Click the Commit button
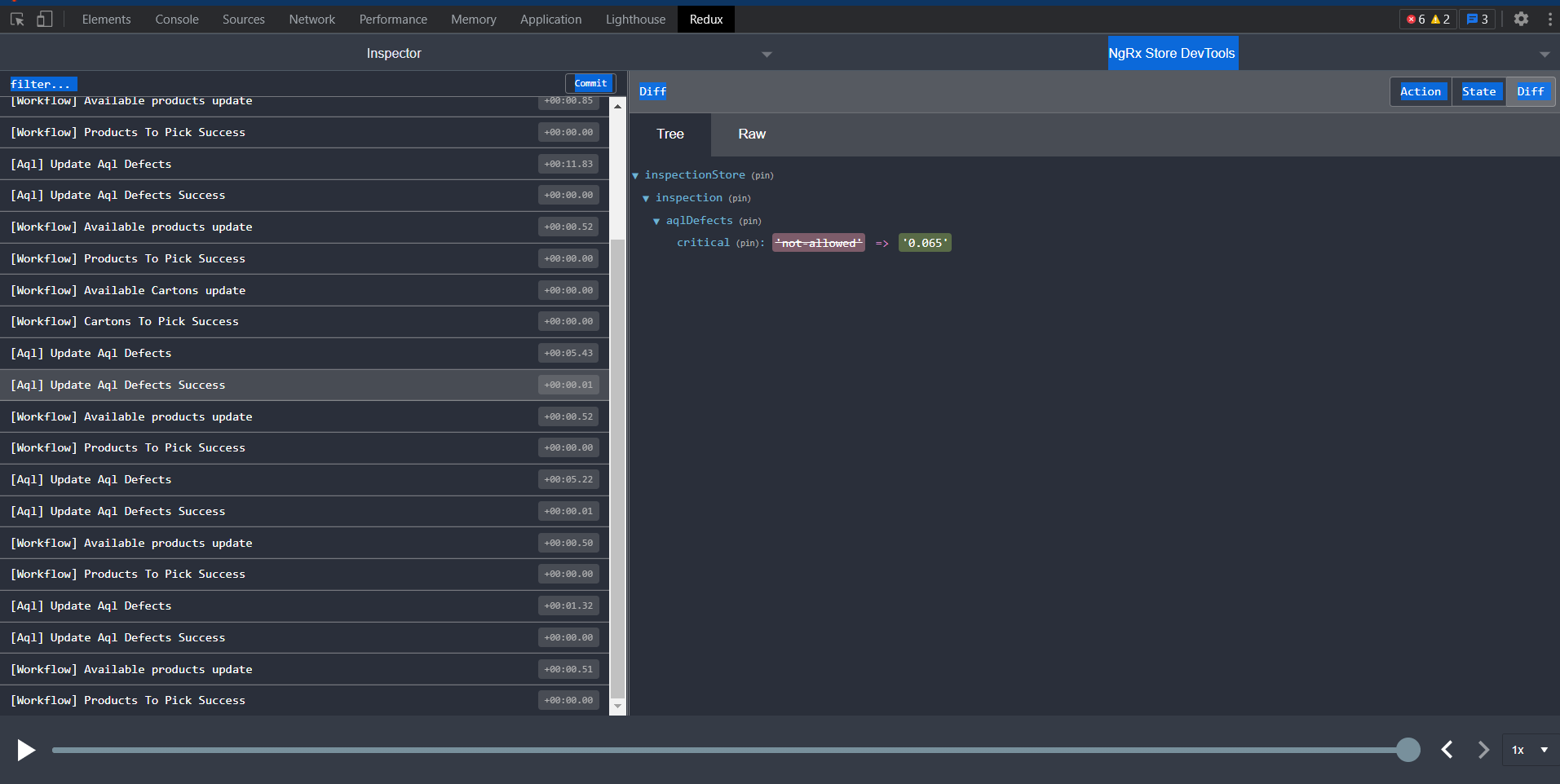 (590, 83)
